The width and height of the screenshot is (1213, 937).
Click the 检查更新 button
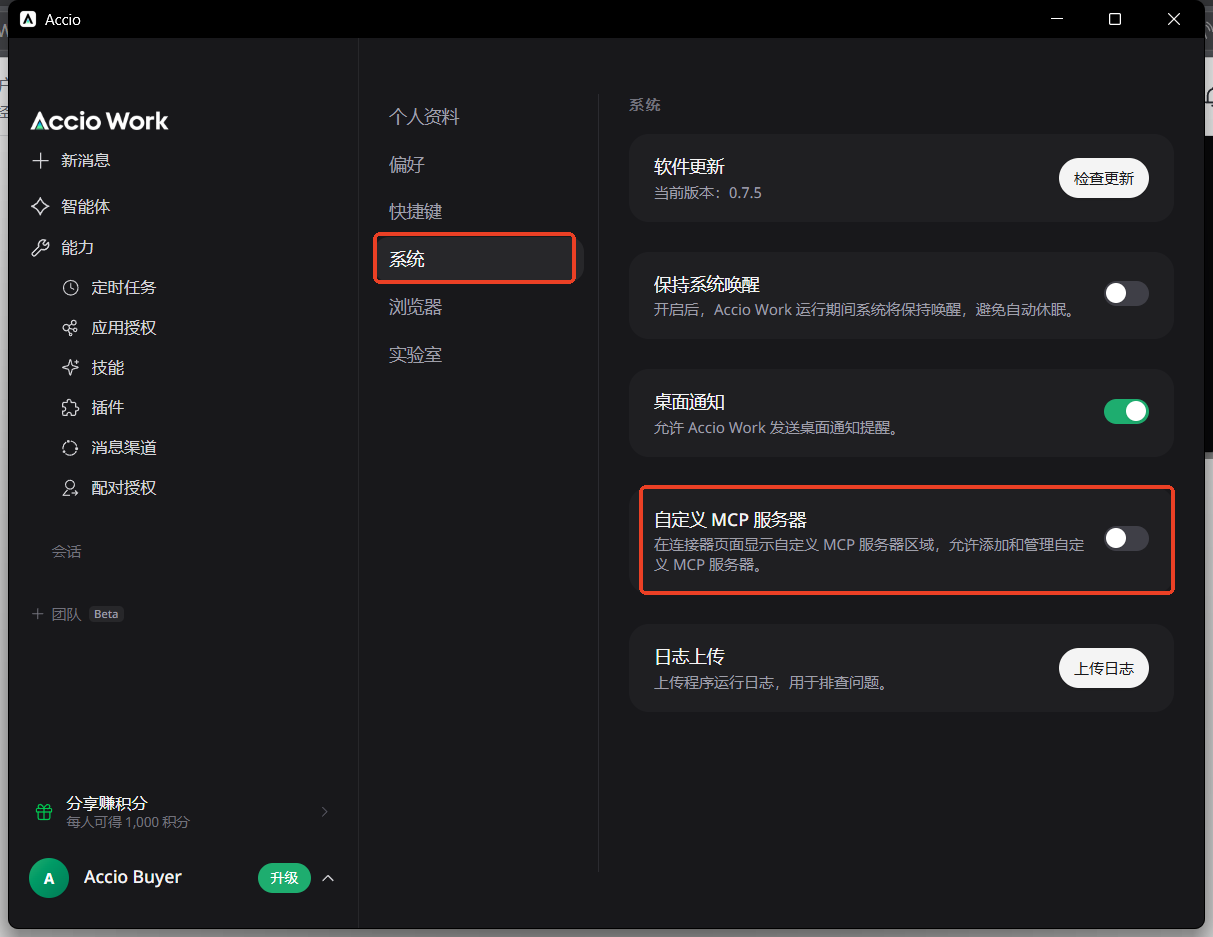(1104, 178)
